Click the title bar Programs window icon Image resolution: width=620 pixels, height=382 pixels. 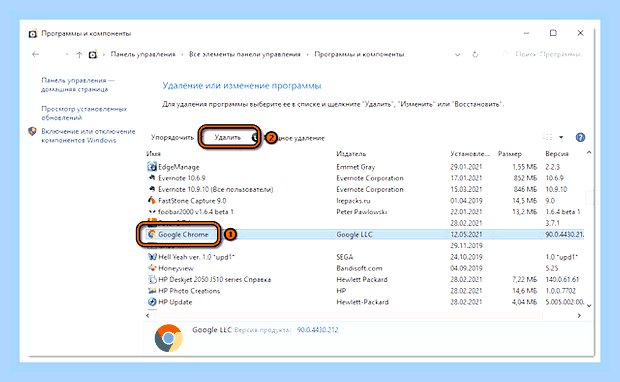(33, 34)
